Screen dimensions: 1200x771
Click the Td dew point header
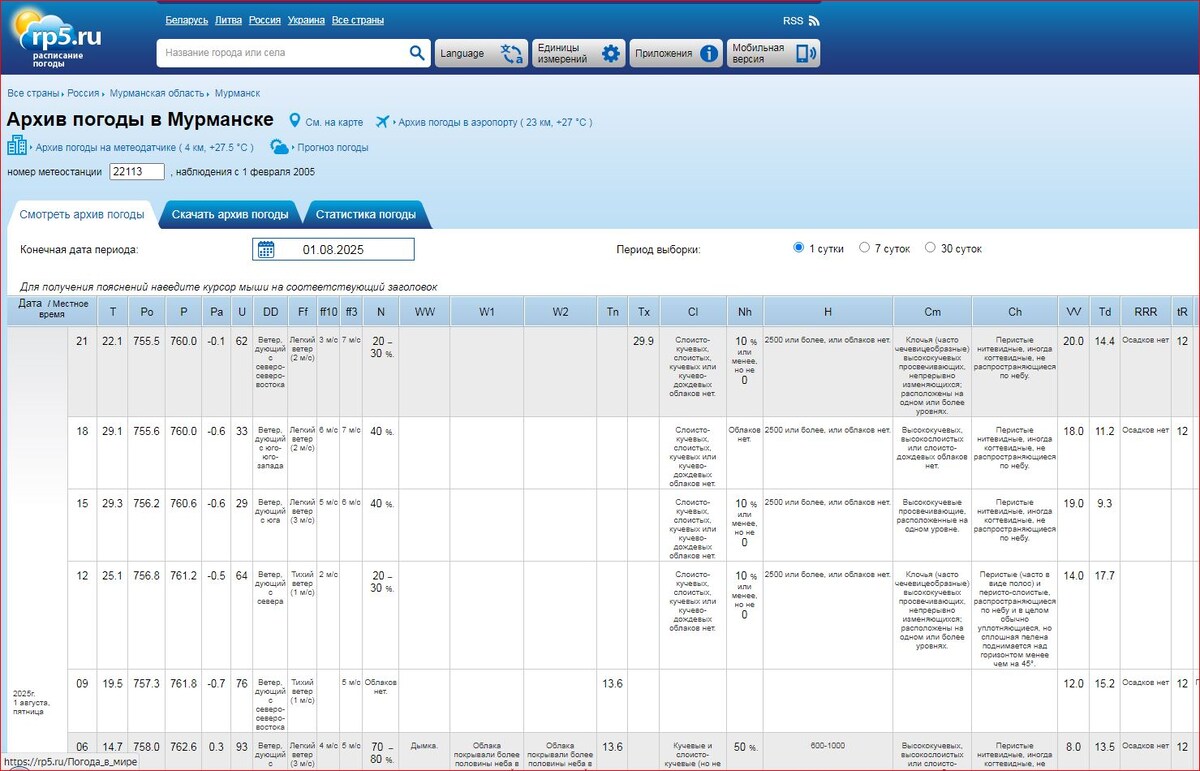(x=1105, y=312)
